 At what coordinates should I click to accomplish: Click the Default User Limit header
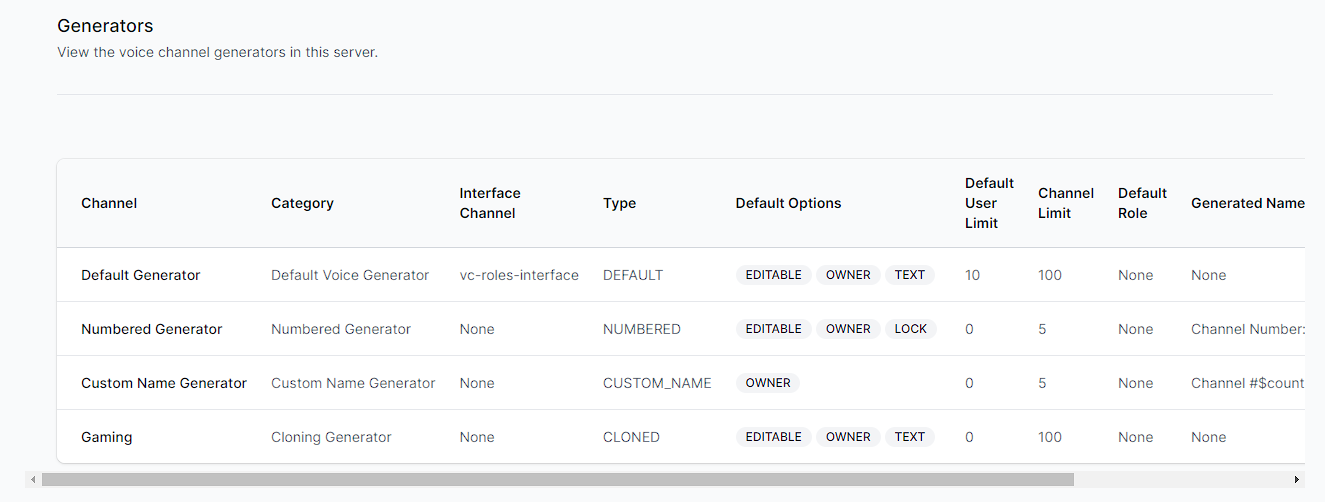pyautogui.click(x=989, y=203)
